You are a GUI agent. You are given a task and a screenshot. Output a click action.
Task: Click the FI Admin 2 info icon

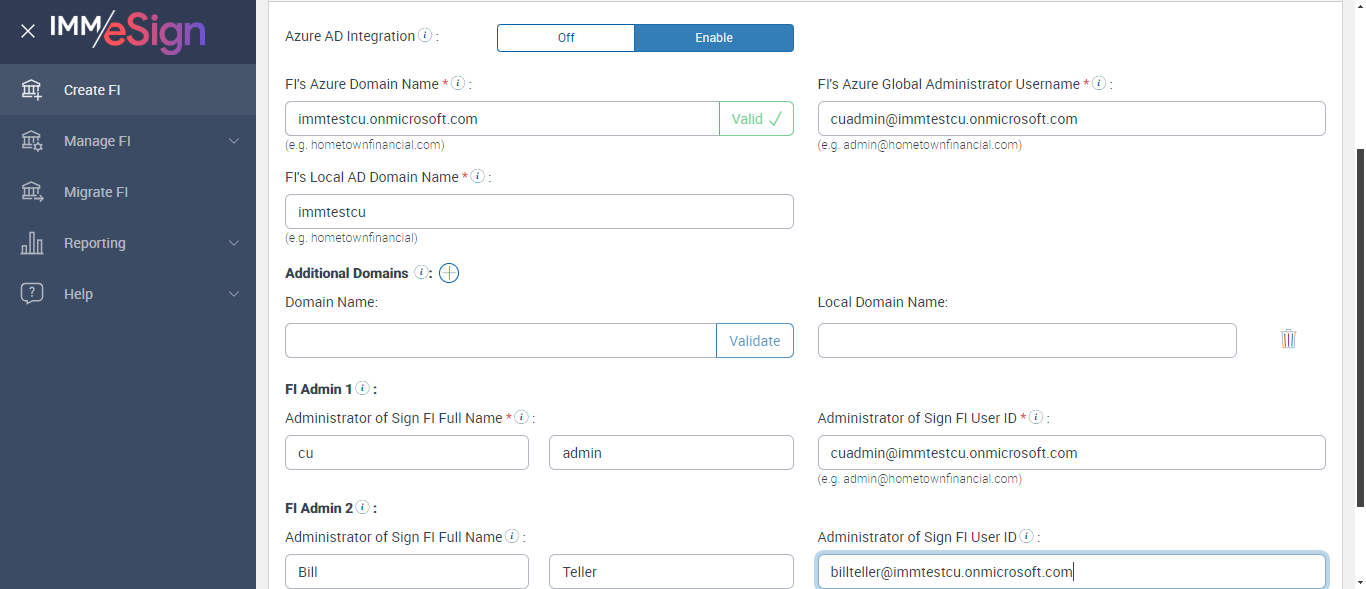point(362,508)
